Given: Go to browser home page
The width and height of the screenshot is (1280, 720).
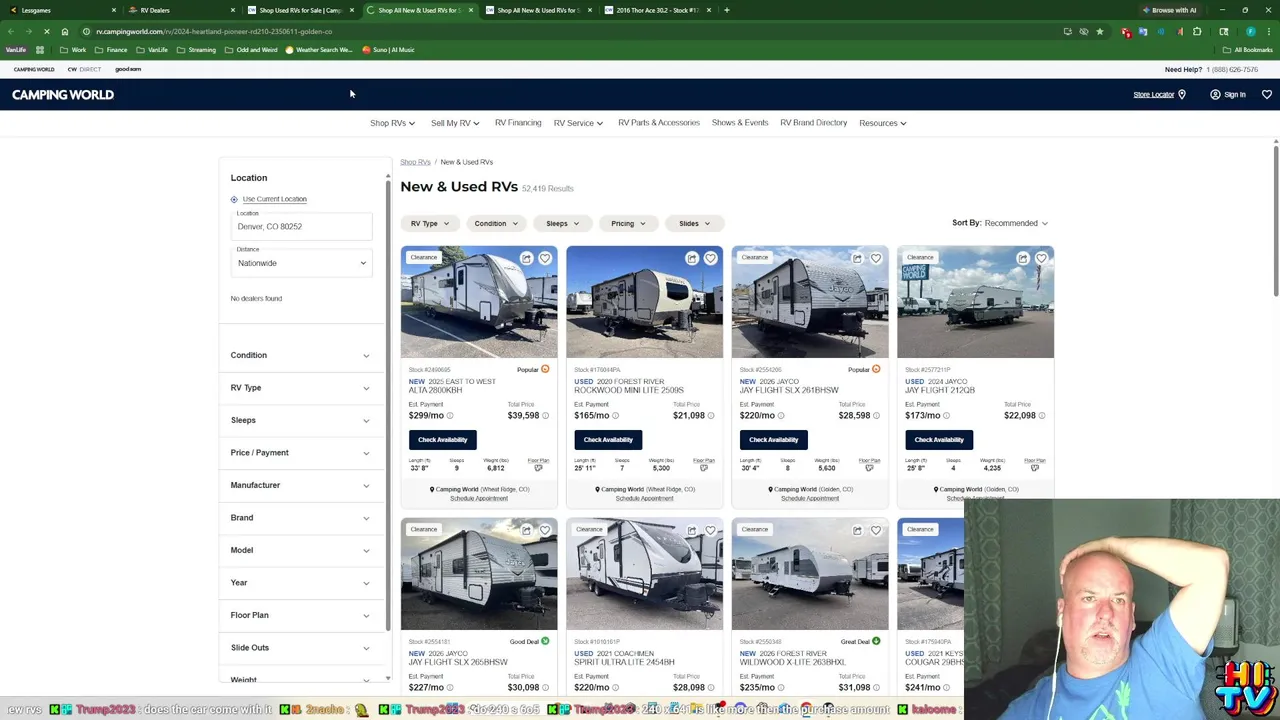Looking at the screenshot, I should 65,32.
